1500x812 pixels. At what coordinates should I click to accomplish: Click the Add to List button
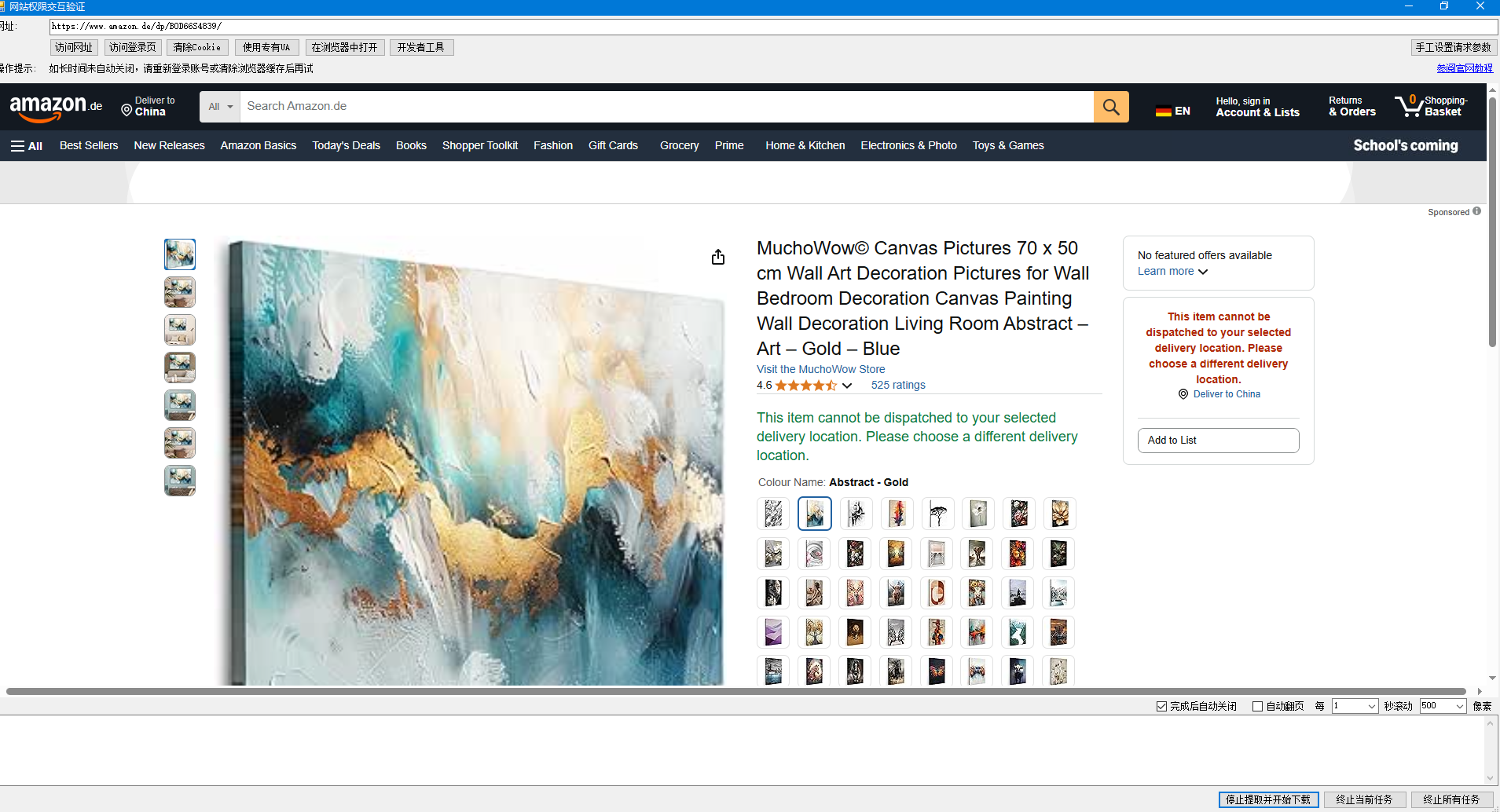coord(1217,441)
